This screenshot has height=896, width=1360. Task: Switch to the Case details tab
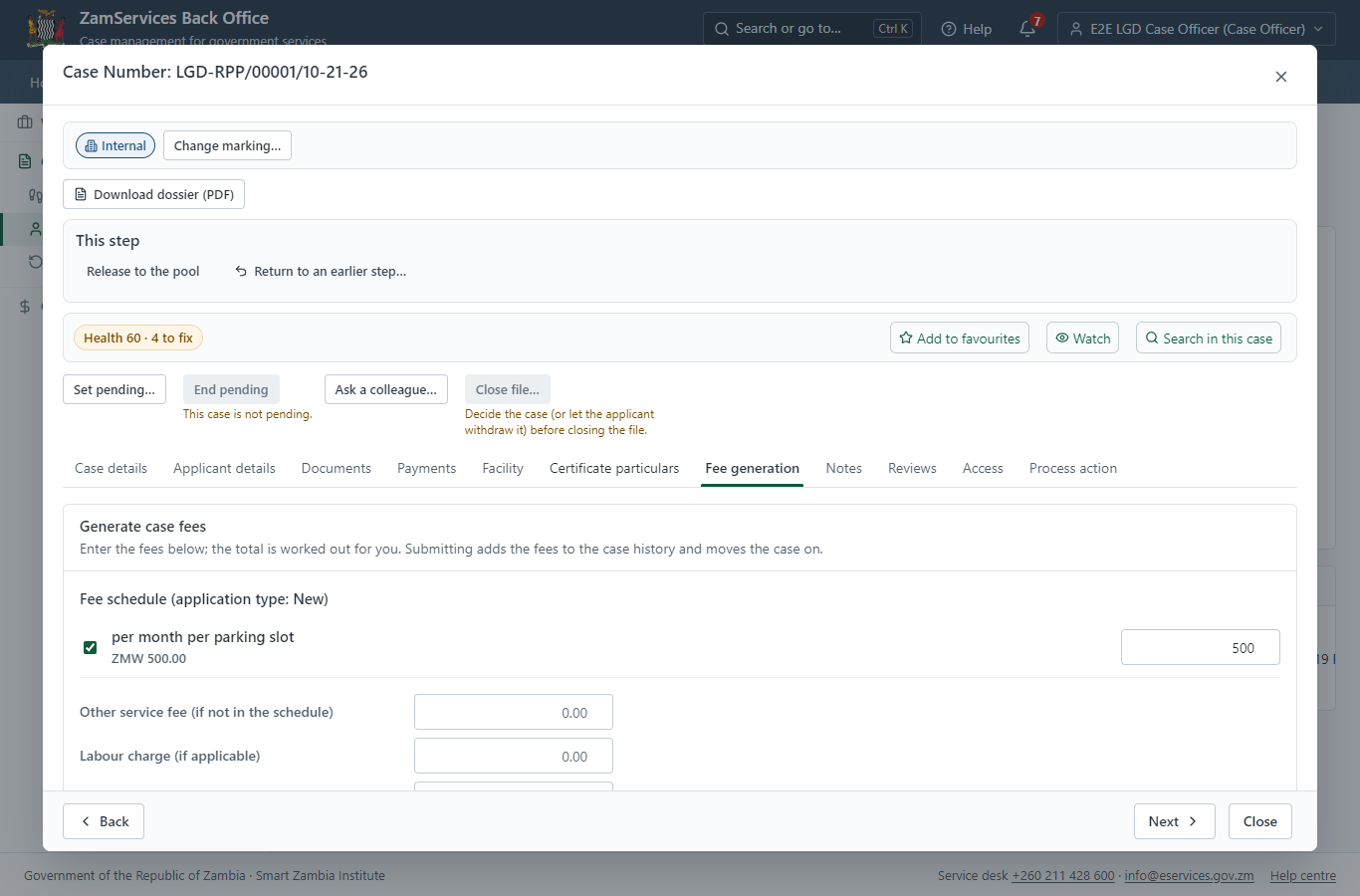point(111,468)
